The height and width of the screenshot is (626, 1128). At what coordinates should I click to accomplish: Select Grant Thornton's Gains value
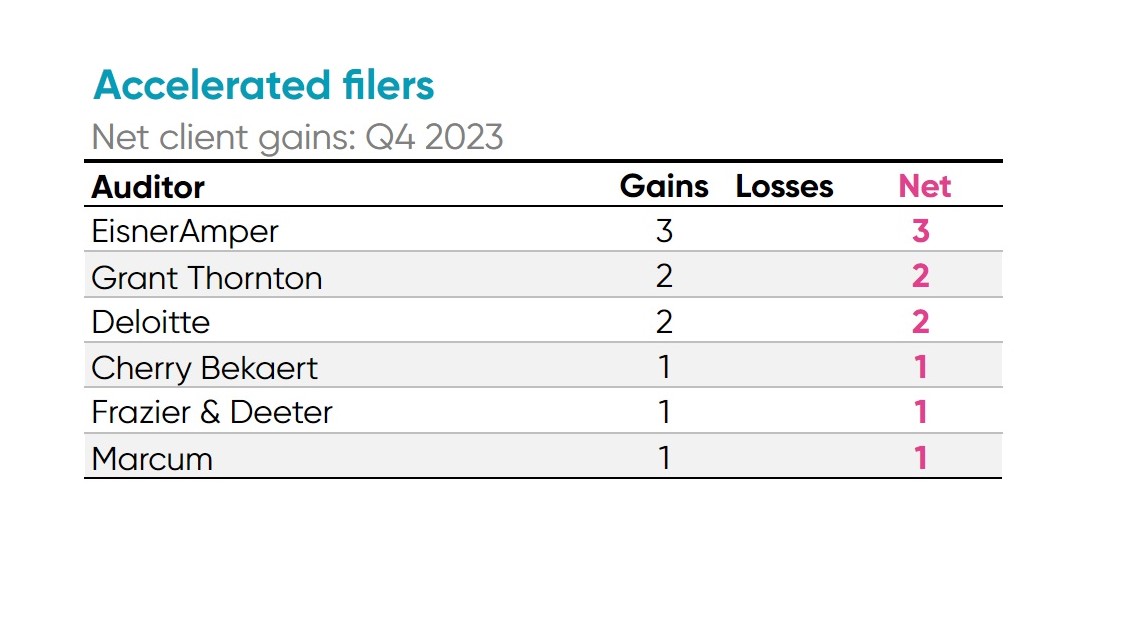pyautogui.click(x=664, y=276)
